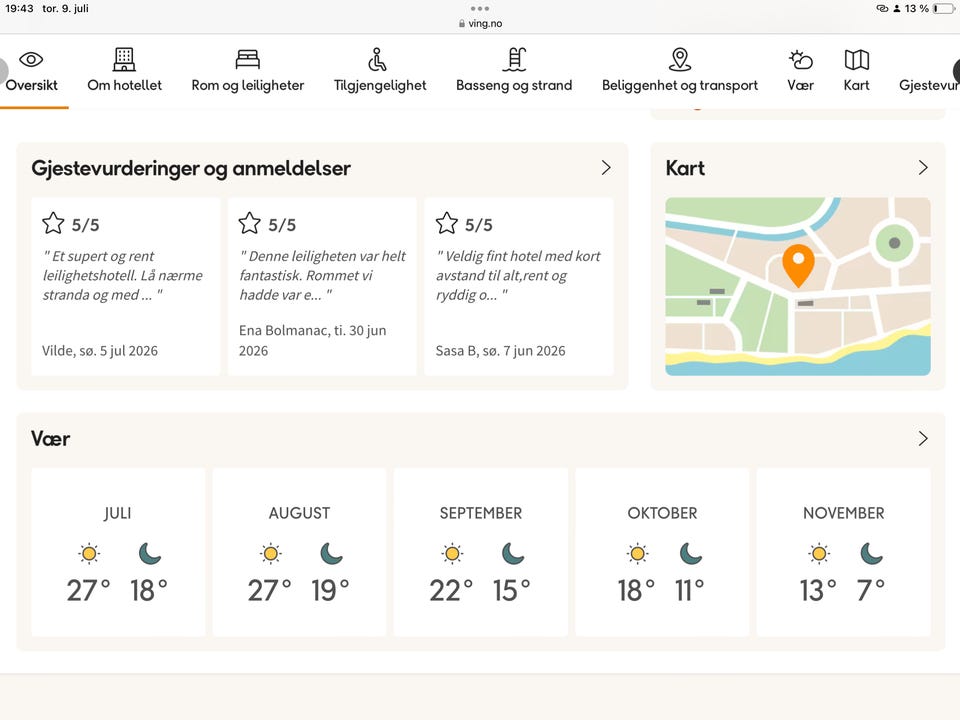Click the pool ladder icon
The width and height of the screenshot is (960, 720).
515,59
